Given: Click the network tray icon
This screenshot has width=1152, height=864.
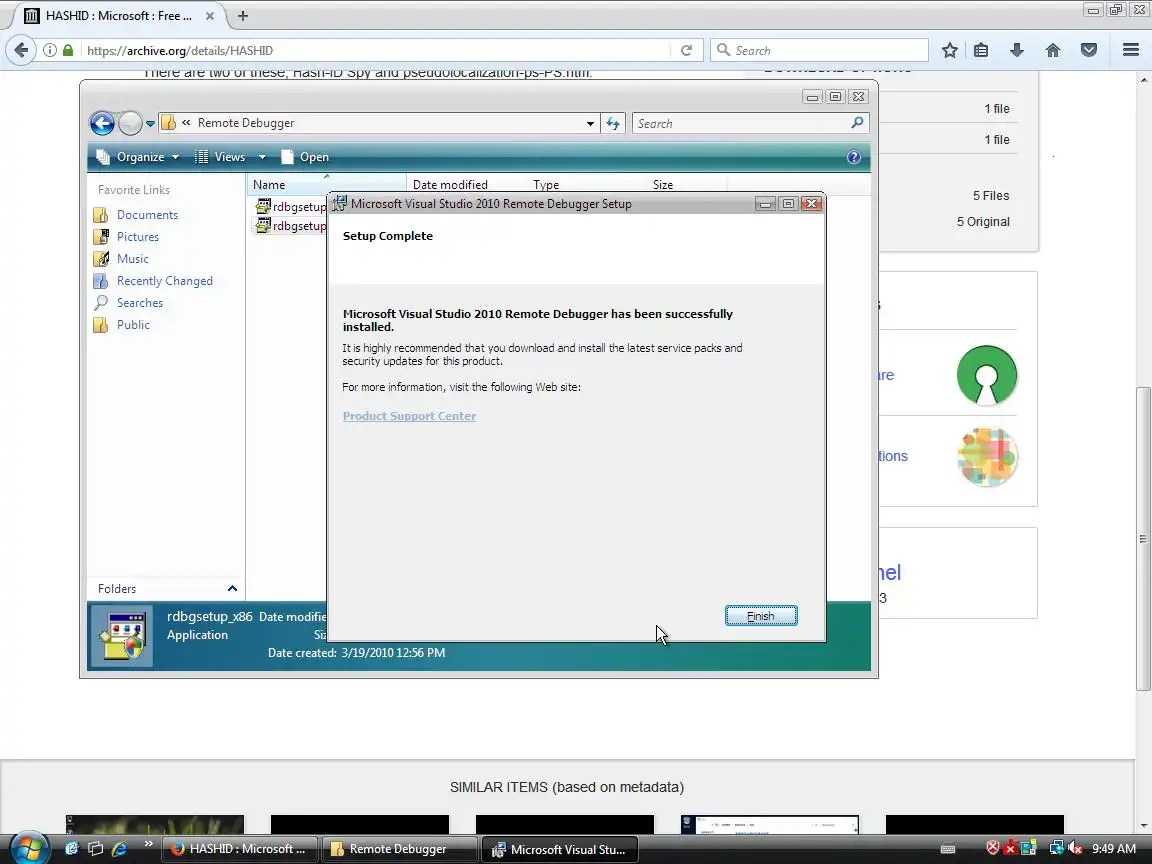Looking at the screenshot, I should pos(1056,849).
